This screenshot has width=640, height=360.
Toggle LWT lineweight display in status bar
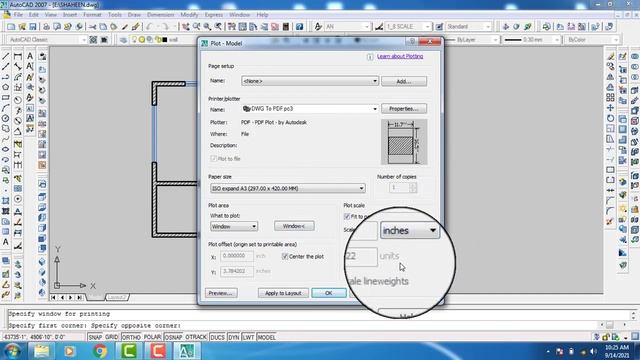(x=248, y=337)
